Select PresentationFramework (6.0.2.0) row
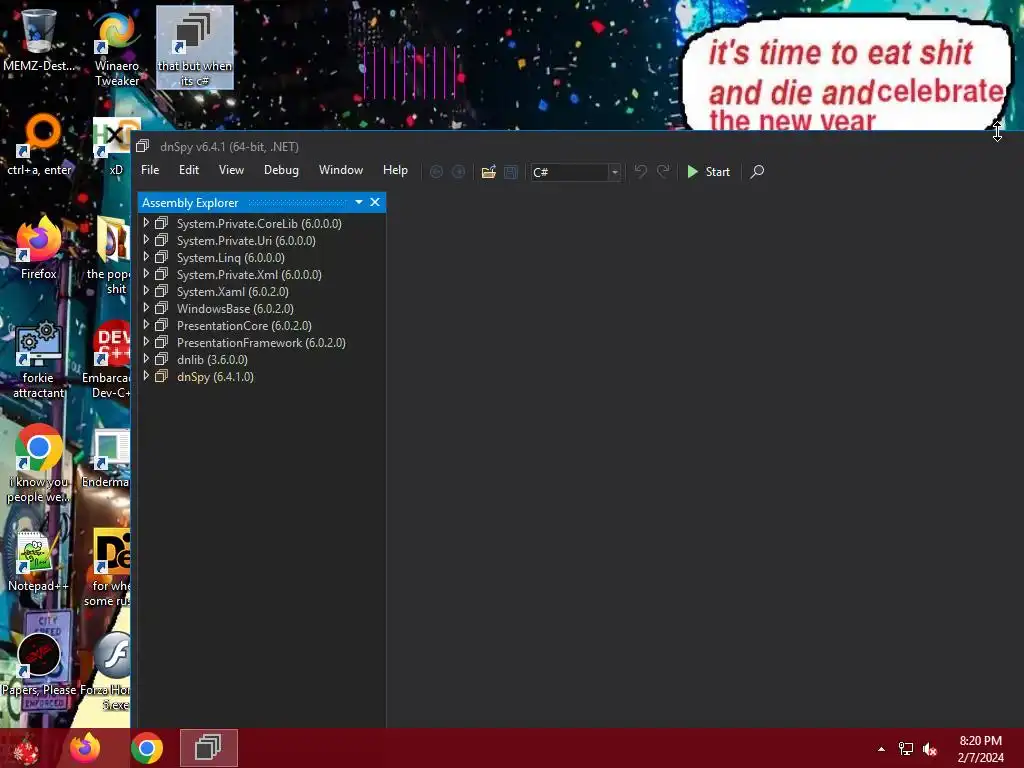1024x768 pixels. pyautogui.click(x=262, y=342)
